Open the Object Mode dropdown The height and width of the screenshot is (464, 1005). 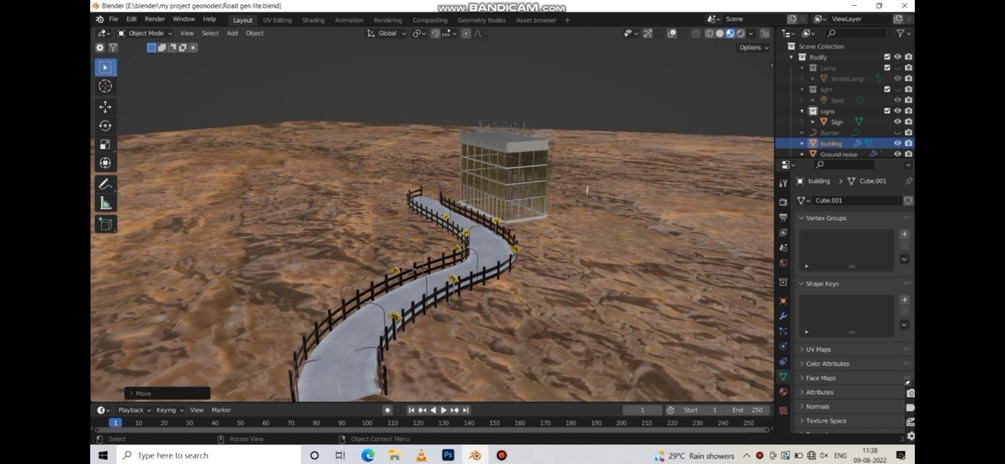click(x=145, y=33)
